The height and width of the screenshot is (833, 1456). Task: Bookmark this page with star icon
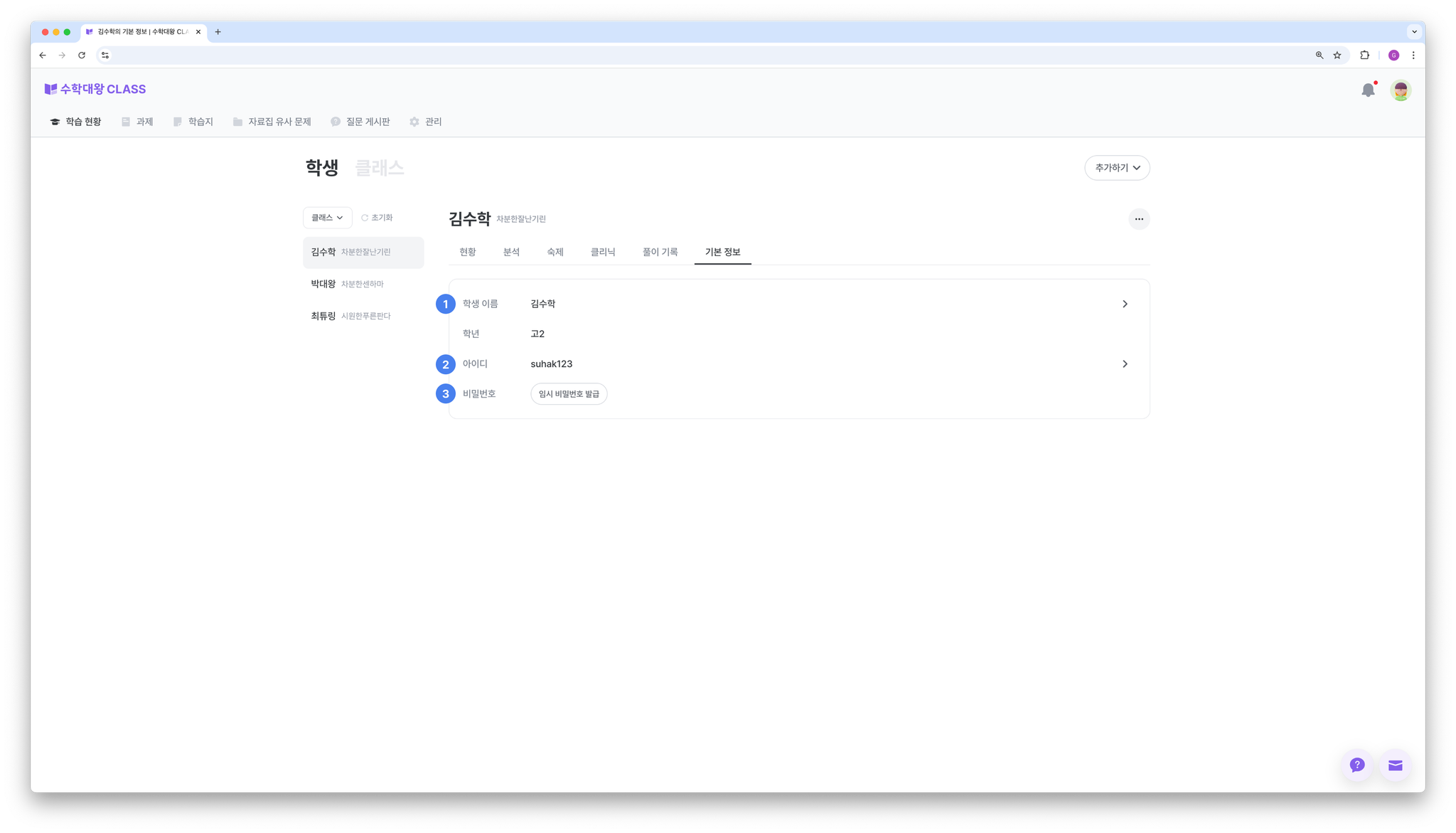coord(1337,55)
